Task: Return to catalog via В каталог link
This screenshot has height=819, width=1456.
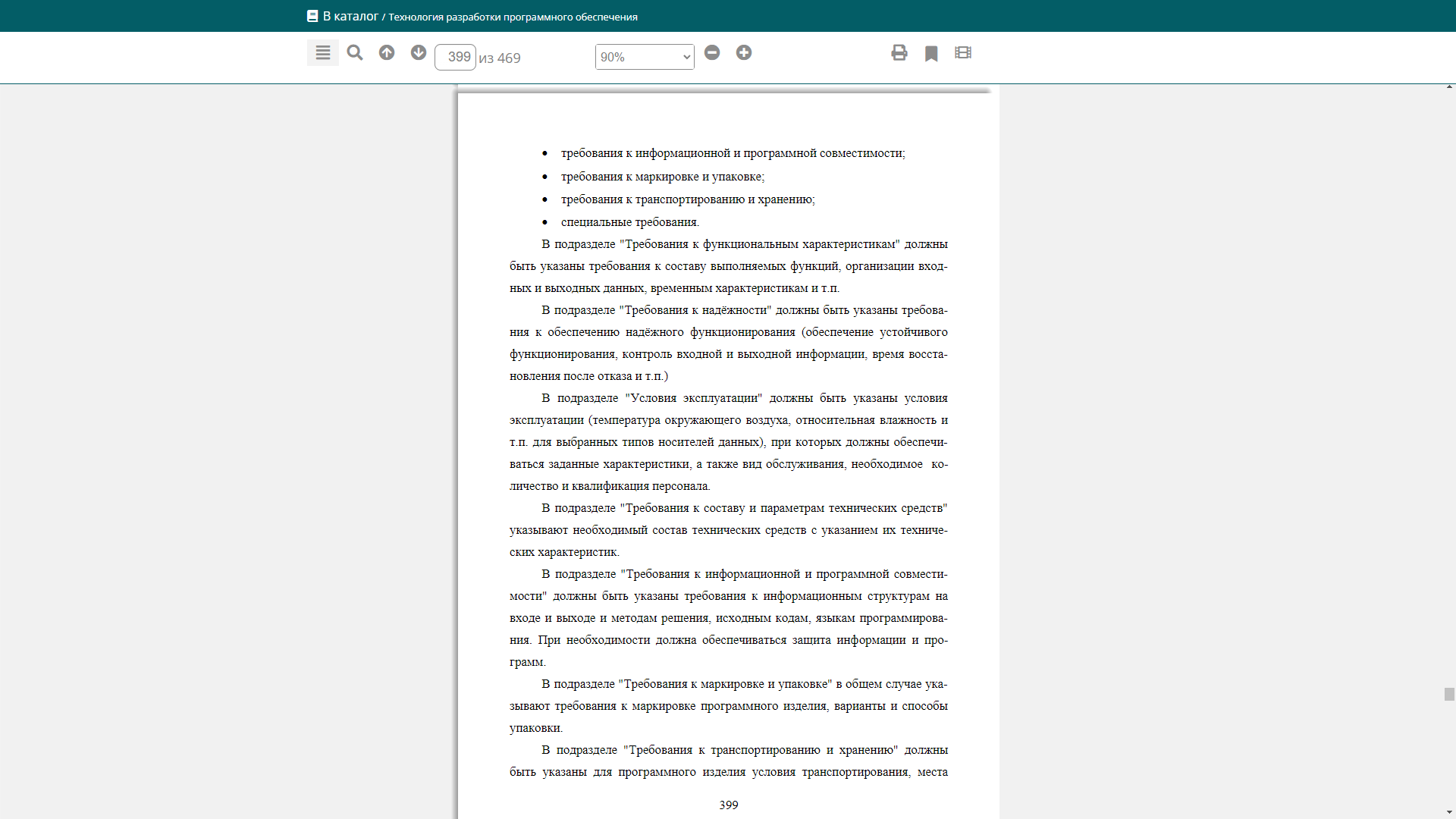Action: [x=350, y=16]
